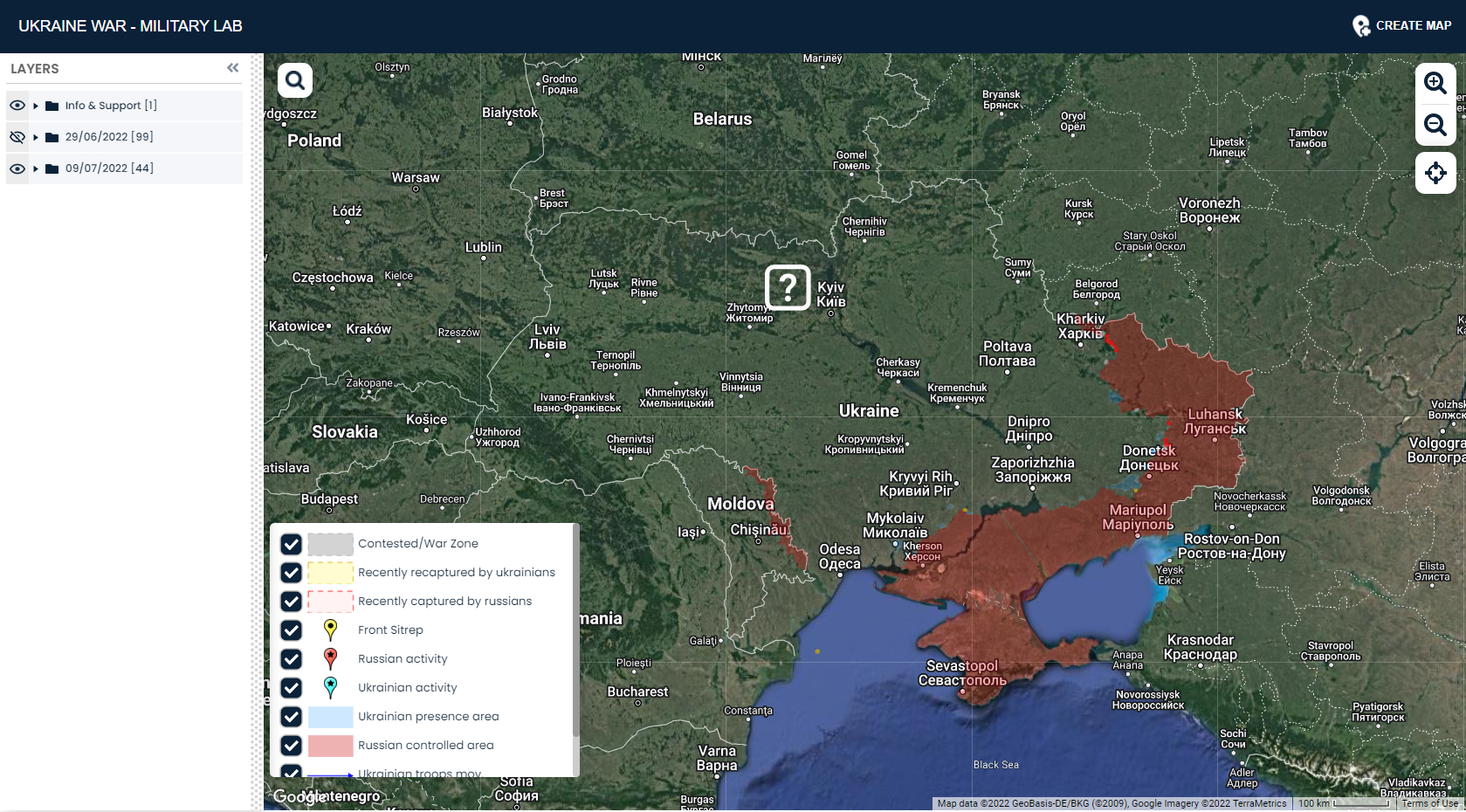1466x812 pixels.
Task: Uncheck Recently recaptured by ukrainians
Action: click(x=292, y=573)
